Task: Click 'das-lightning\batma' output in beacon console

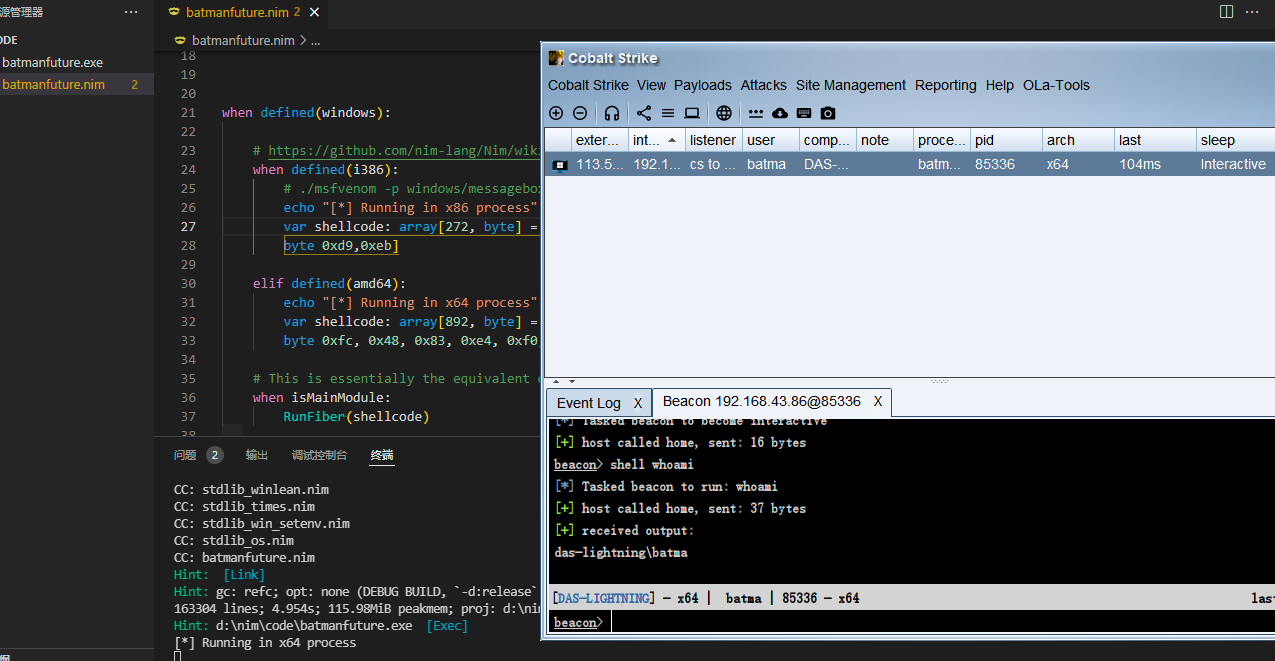Action: click(620, 552)
